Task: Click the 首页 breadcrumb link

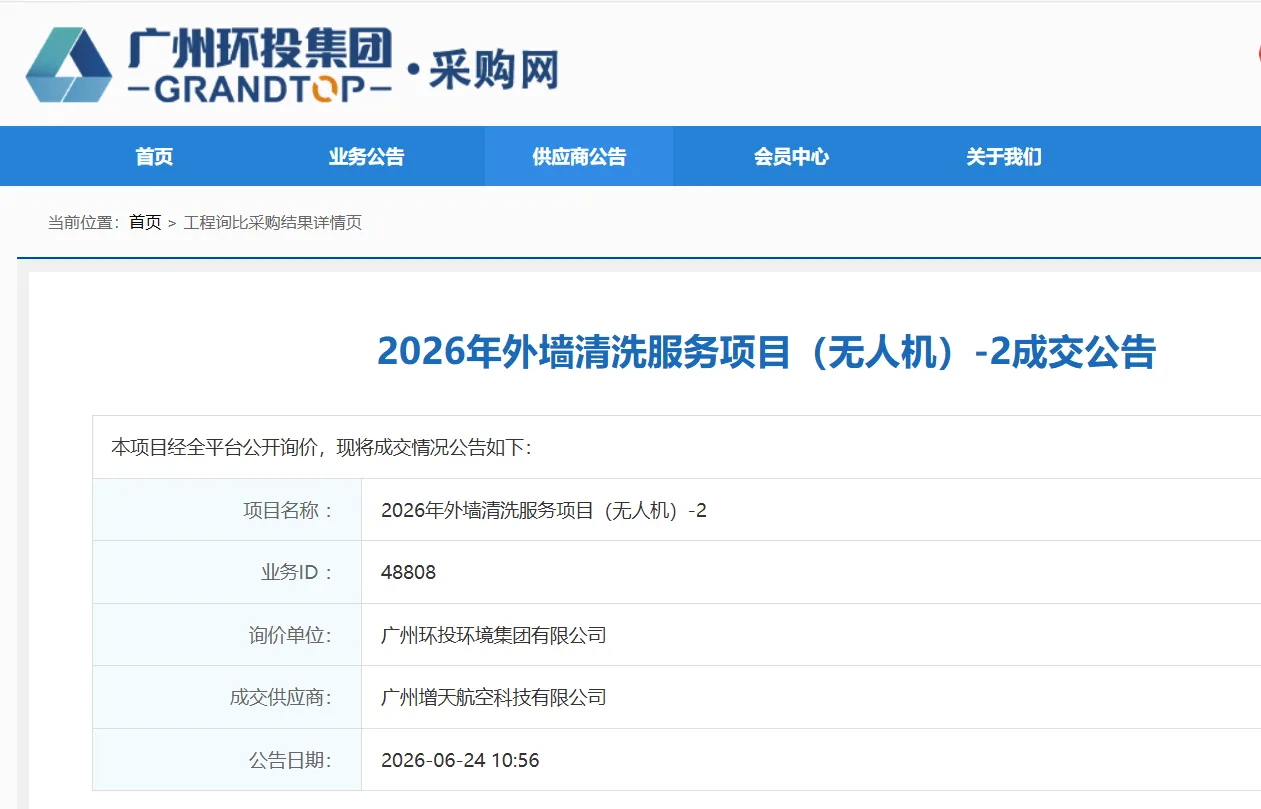Action: click(145, 222)
